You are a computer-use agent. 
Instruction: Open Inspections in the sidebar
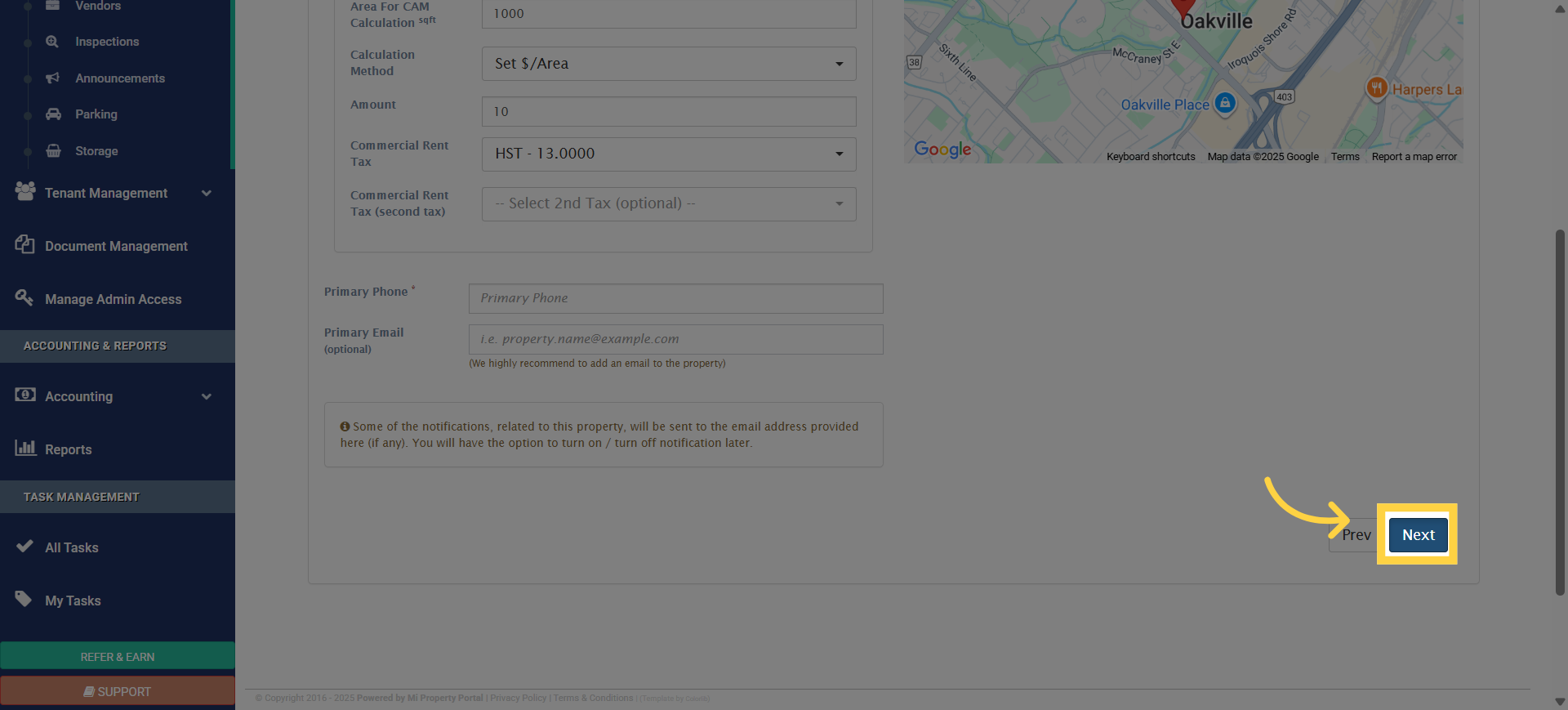point(107,42)
